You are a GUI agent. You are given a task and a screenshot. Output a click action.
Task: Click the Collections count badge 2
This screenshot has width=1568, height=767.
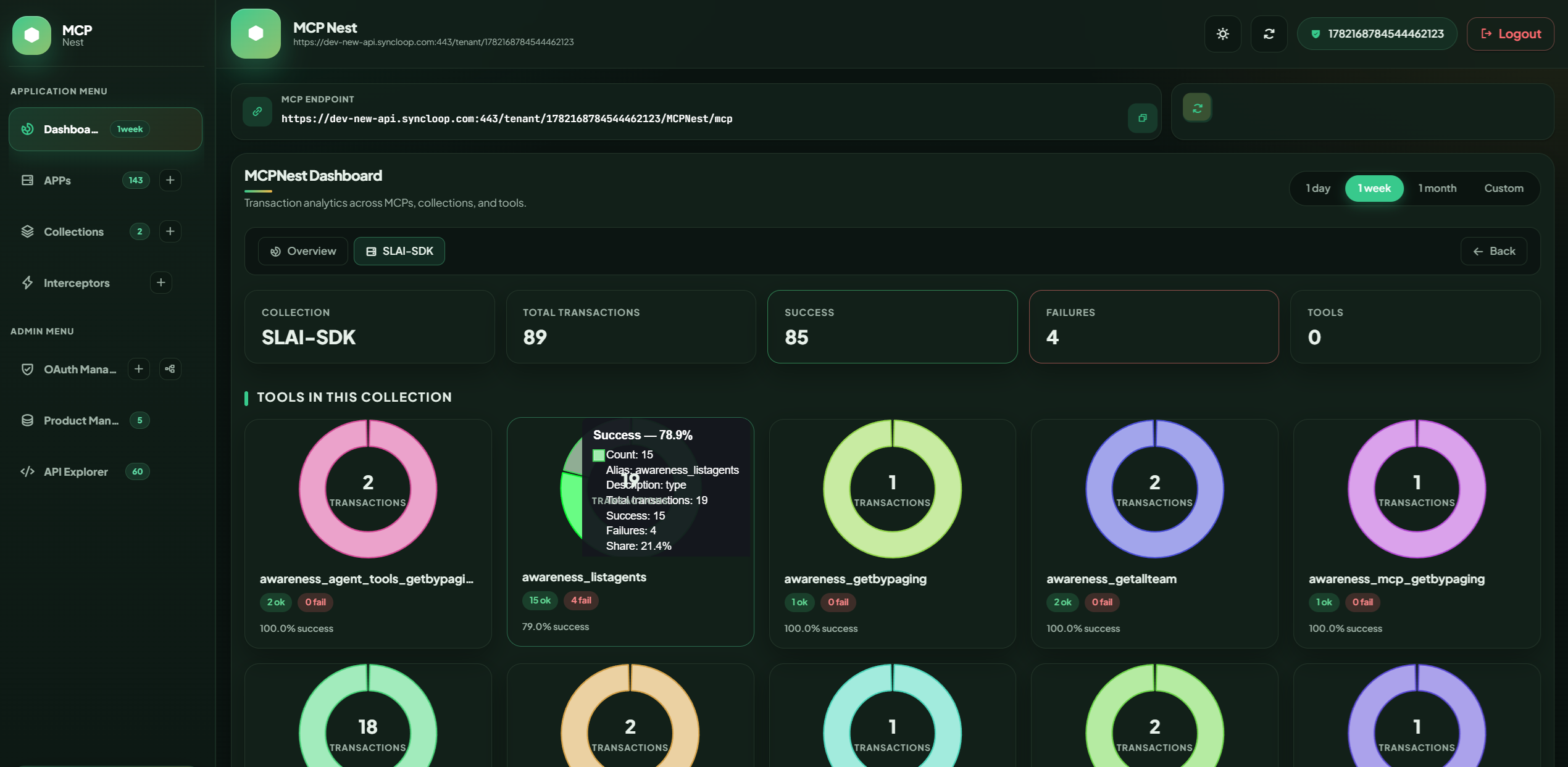[140, 231]
